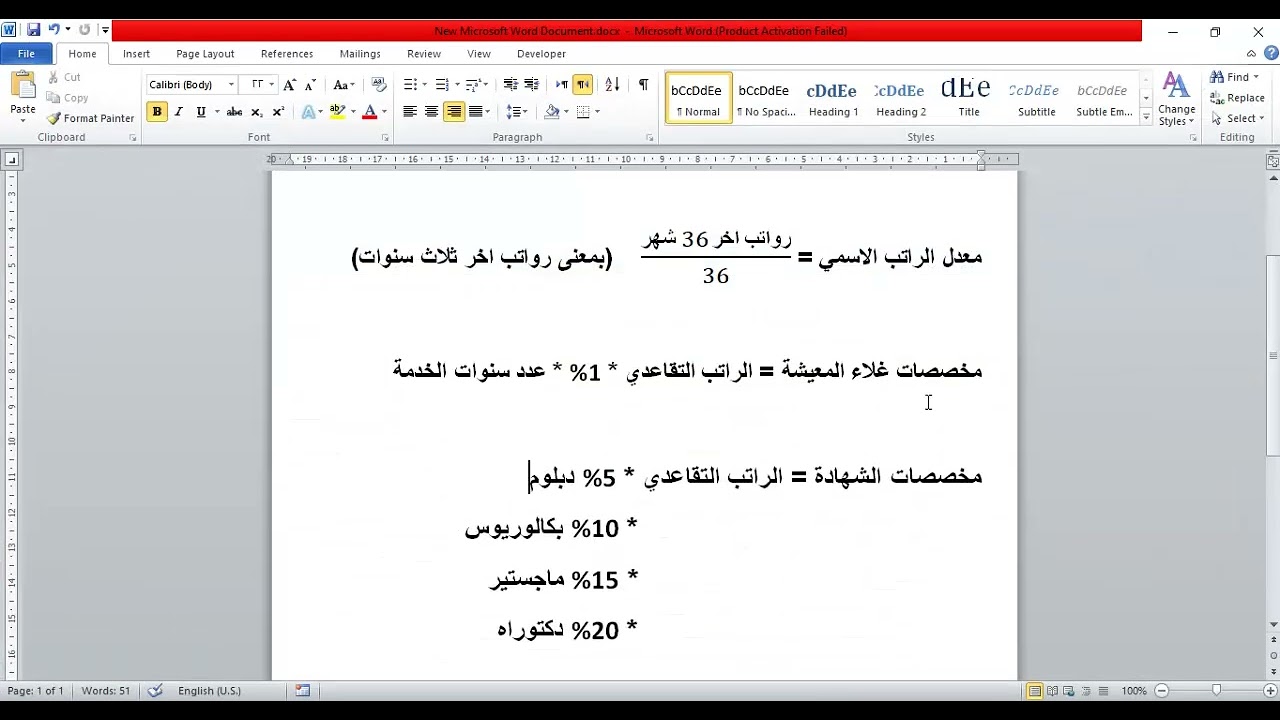Viewport: 1280px width, 720px height.
Task: Click the Paste clipboard icon
Action: [23, 86]
